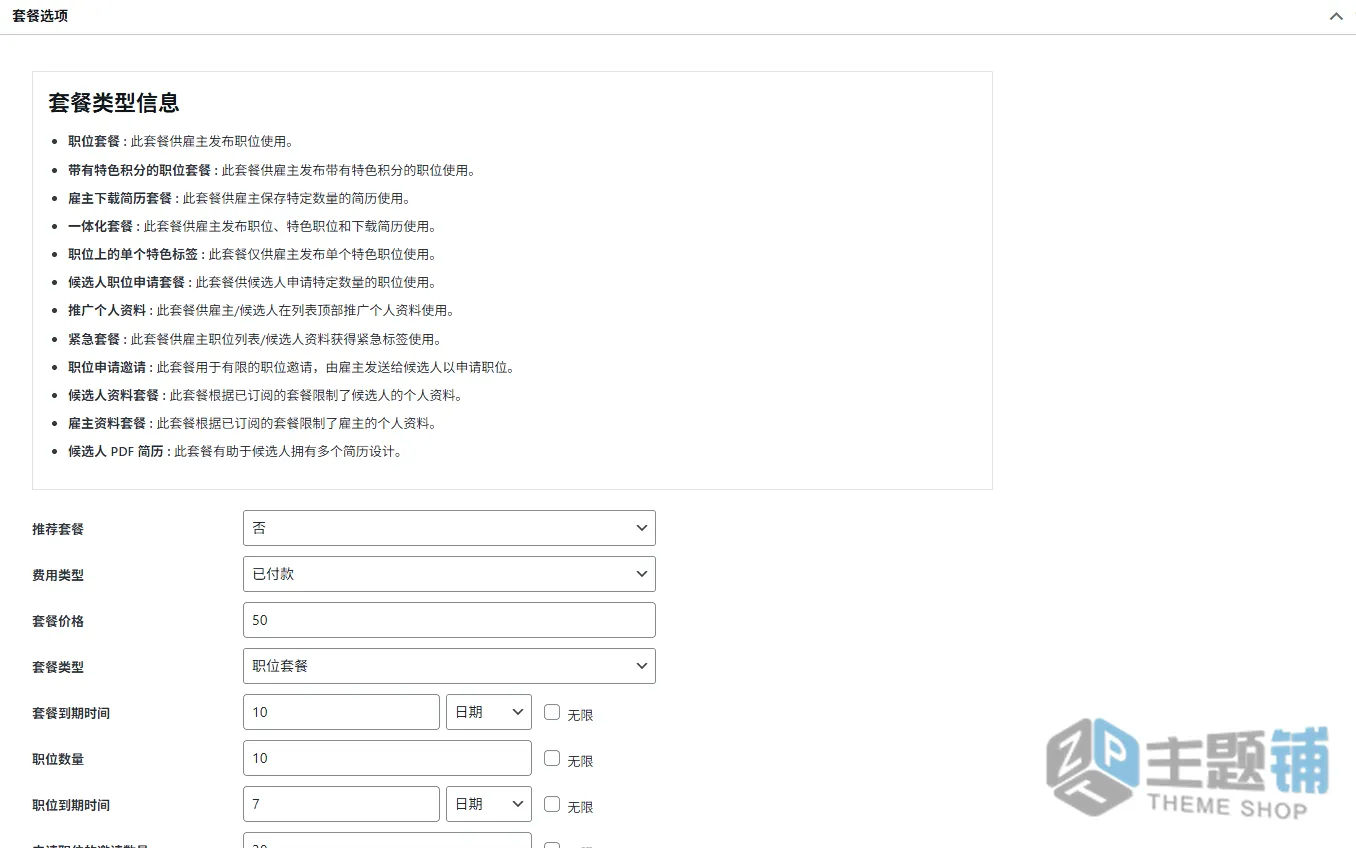Click the 套餐价格 input field
1356x848 pixels.
449,620
